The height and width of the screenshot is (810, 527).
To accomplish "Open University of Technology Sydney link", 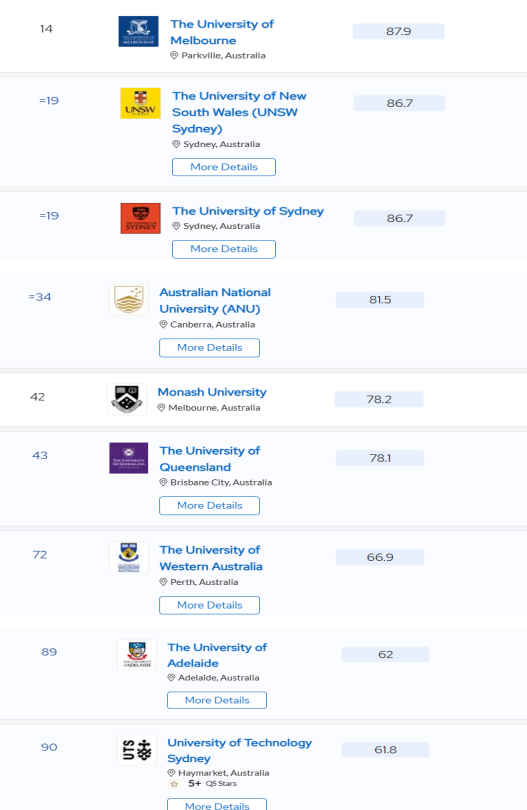I will point(239,750).
